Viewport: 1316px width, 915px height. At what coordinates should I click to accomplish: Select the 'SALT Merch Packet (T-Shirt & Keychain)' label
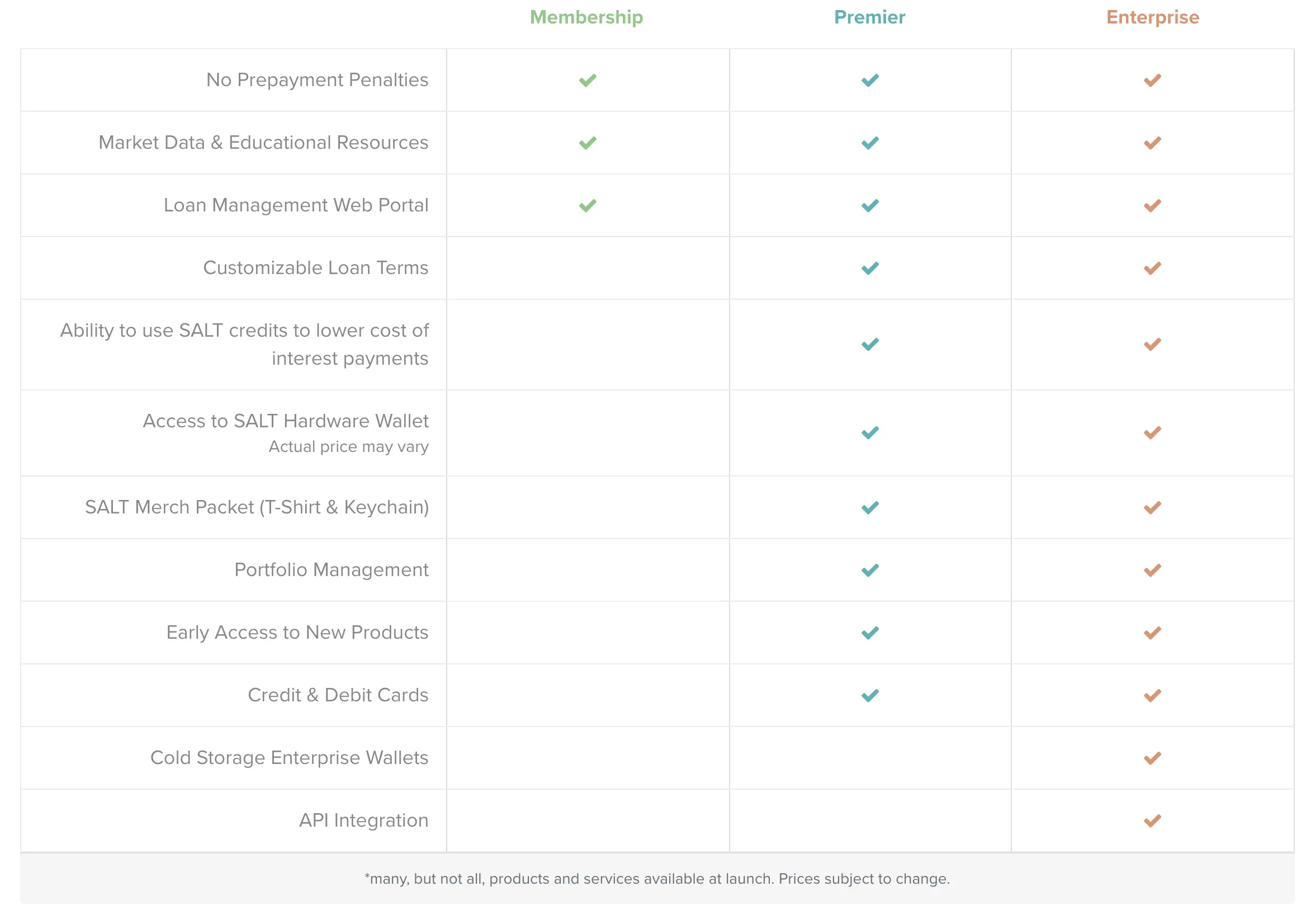(x=257, y=507)
